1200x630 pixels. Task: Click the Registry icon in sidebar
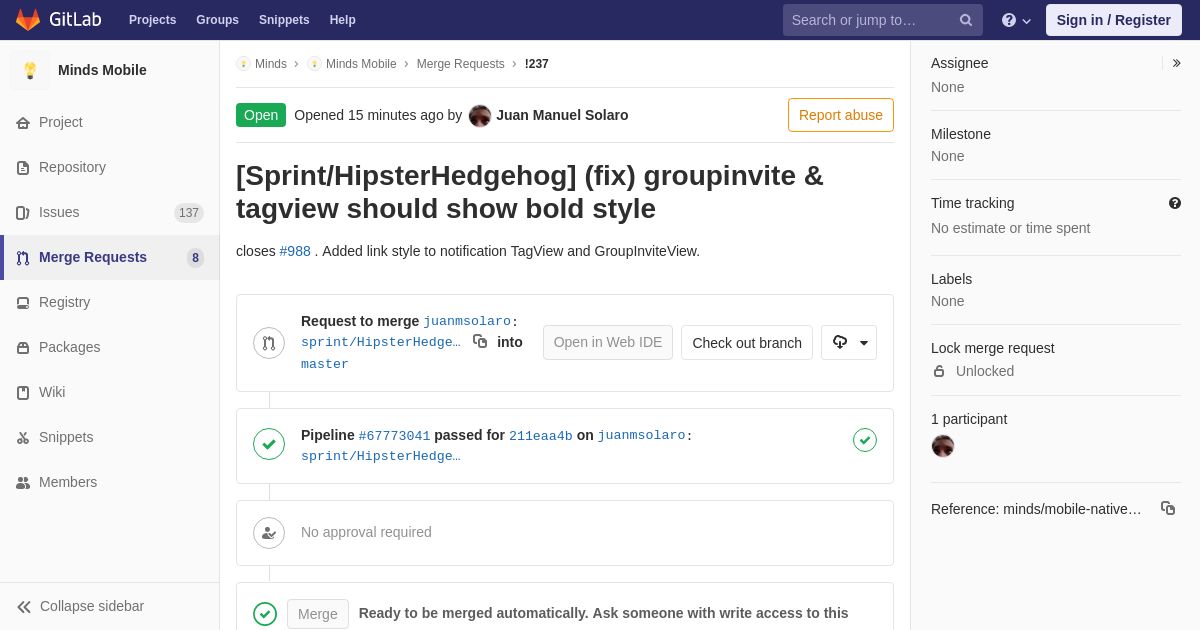click(23, 303)
